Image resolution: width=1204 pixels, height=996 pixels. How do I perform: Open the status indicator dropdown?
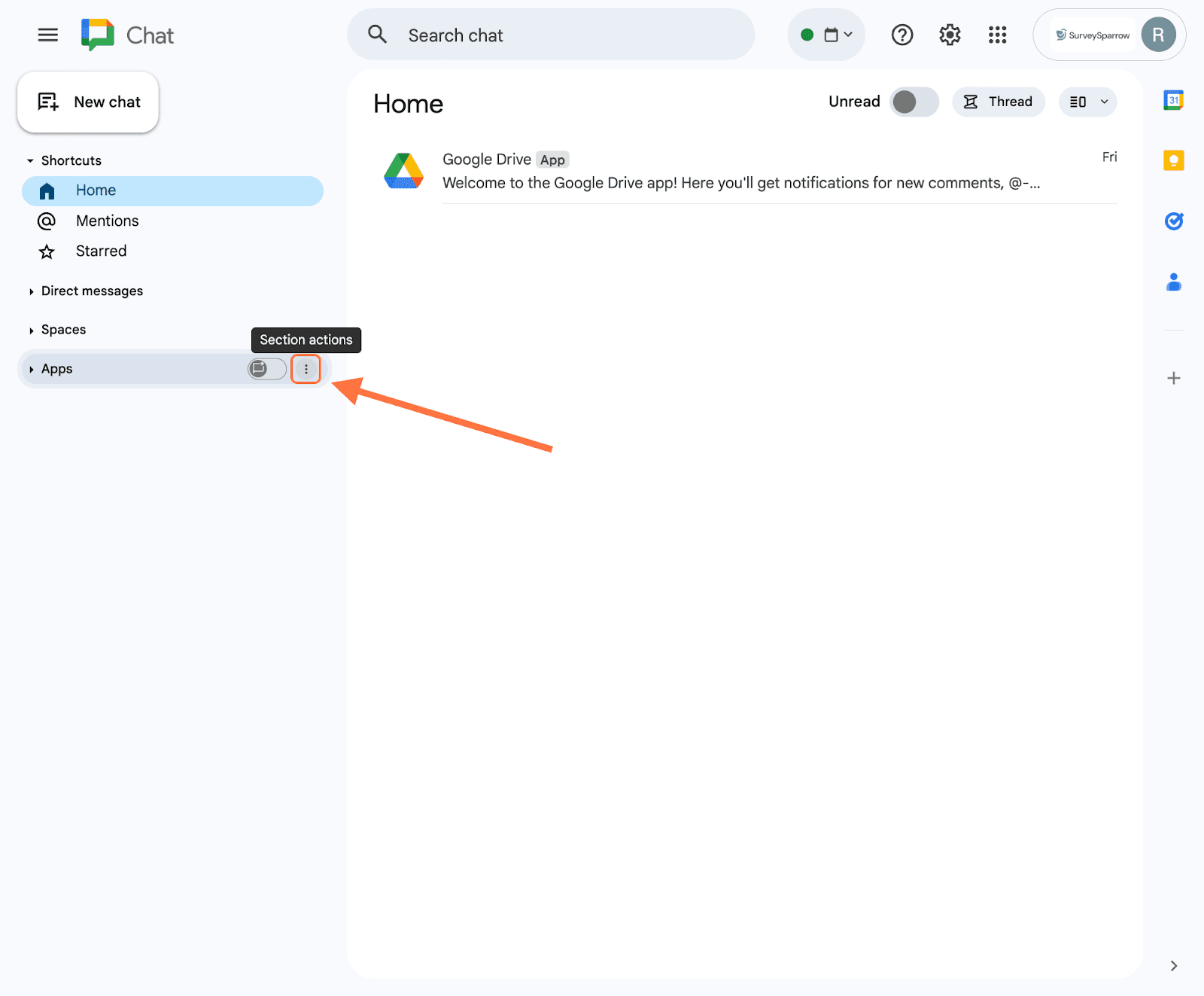pos(826,35)
